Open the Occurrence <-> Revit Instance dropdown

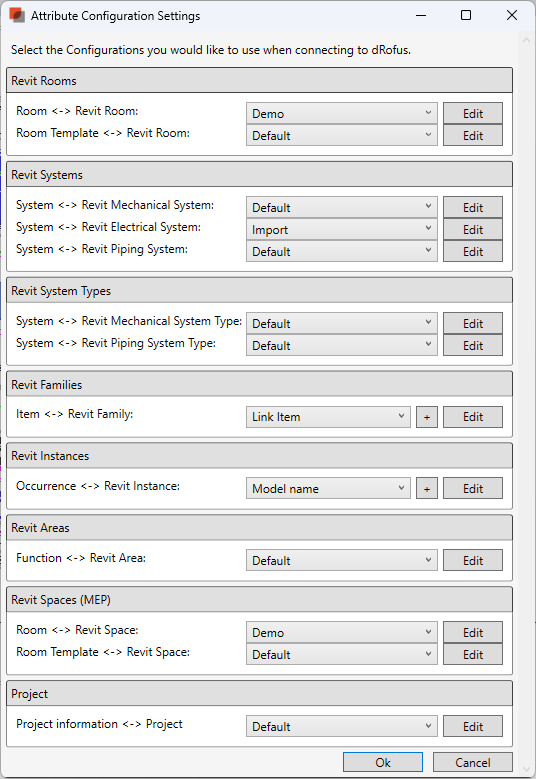[x=328, y=489]
